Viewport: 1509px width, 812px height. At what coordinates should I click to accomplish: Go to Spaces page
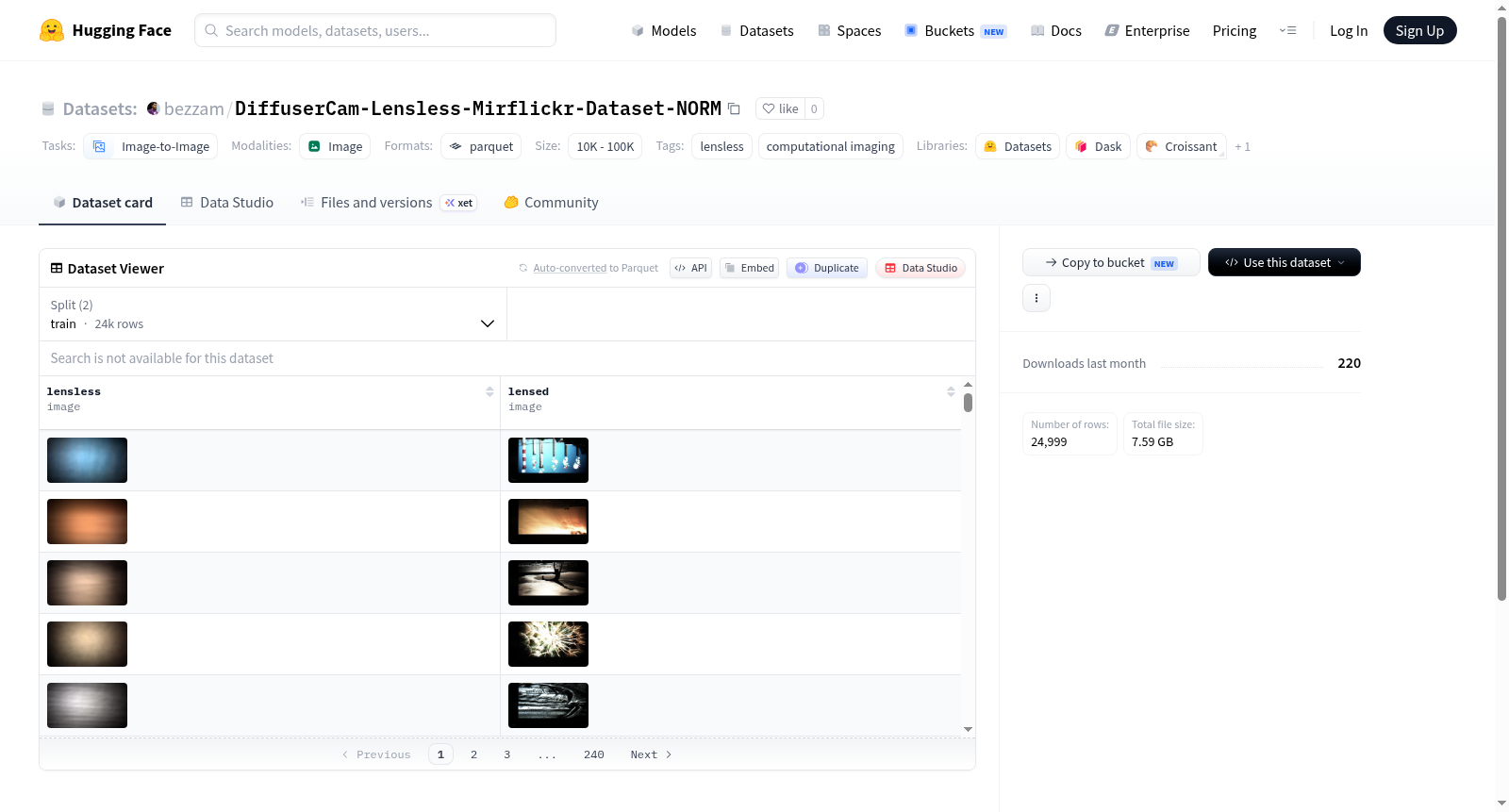click(x=849, y=30)
